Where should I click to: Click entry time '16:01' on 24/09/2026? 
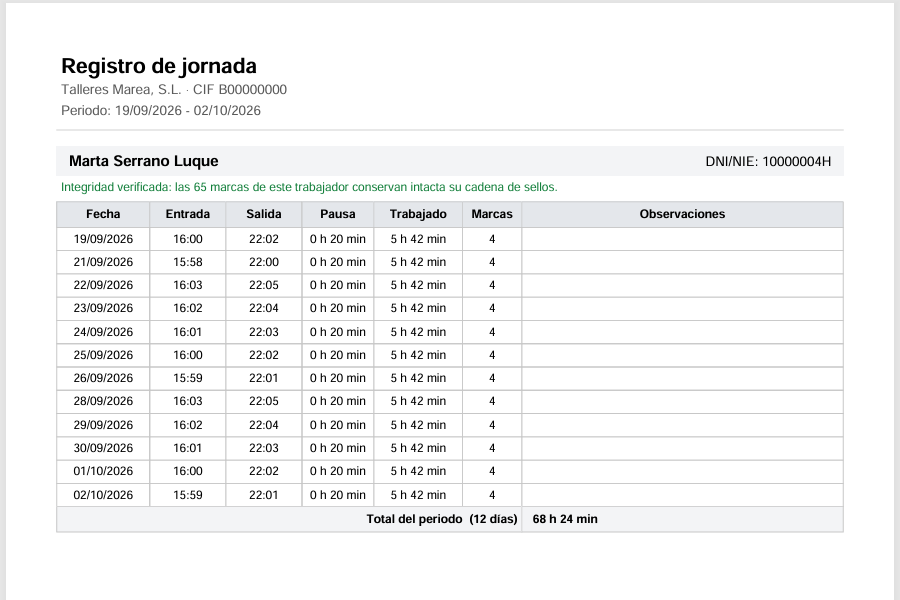[x=188, y=332]
